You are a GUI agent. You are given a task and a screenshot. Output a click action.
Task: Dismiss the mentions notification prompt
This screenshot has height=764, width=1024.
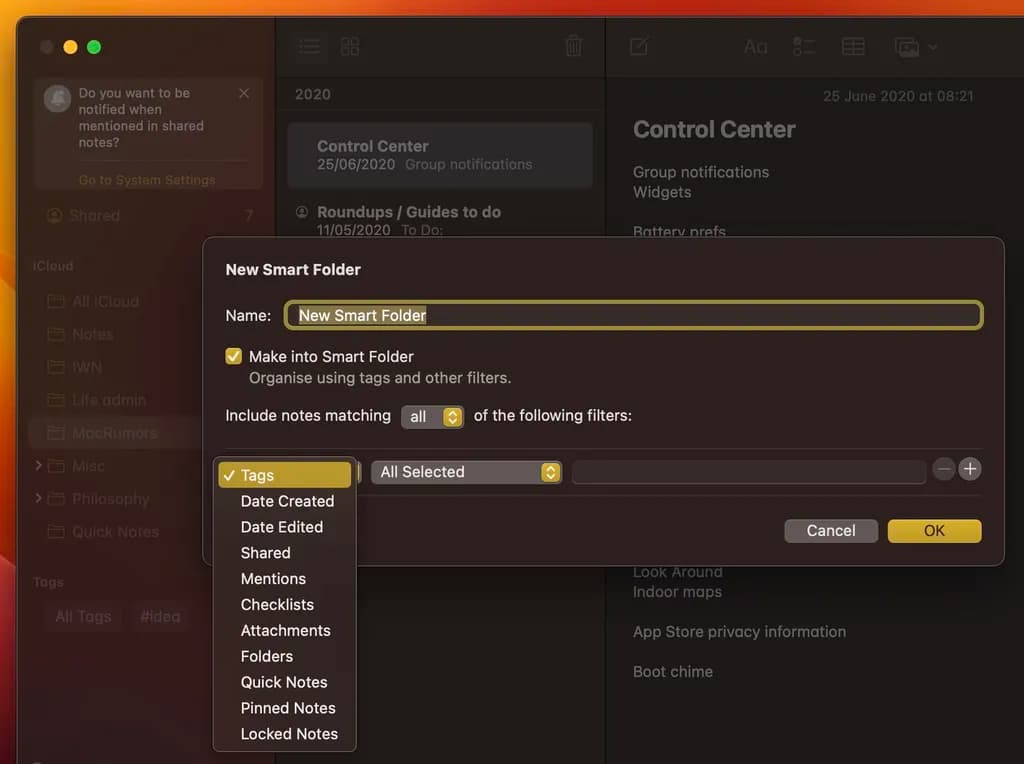pyautogui.click(x=244, y=93)
